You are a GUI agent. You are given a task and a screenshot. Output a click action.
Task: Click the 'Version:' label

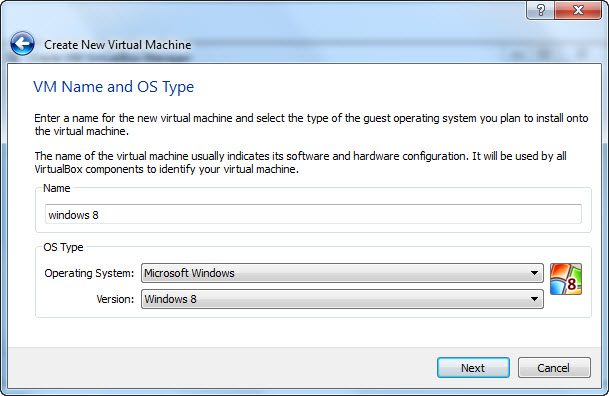point(115,299)
